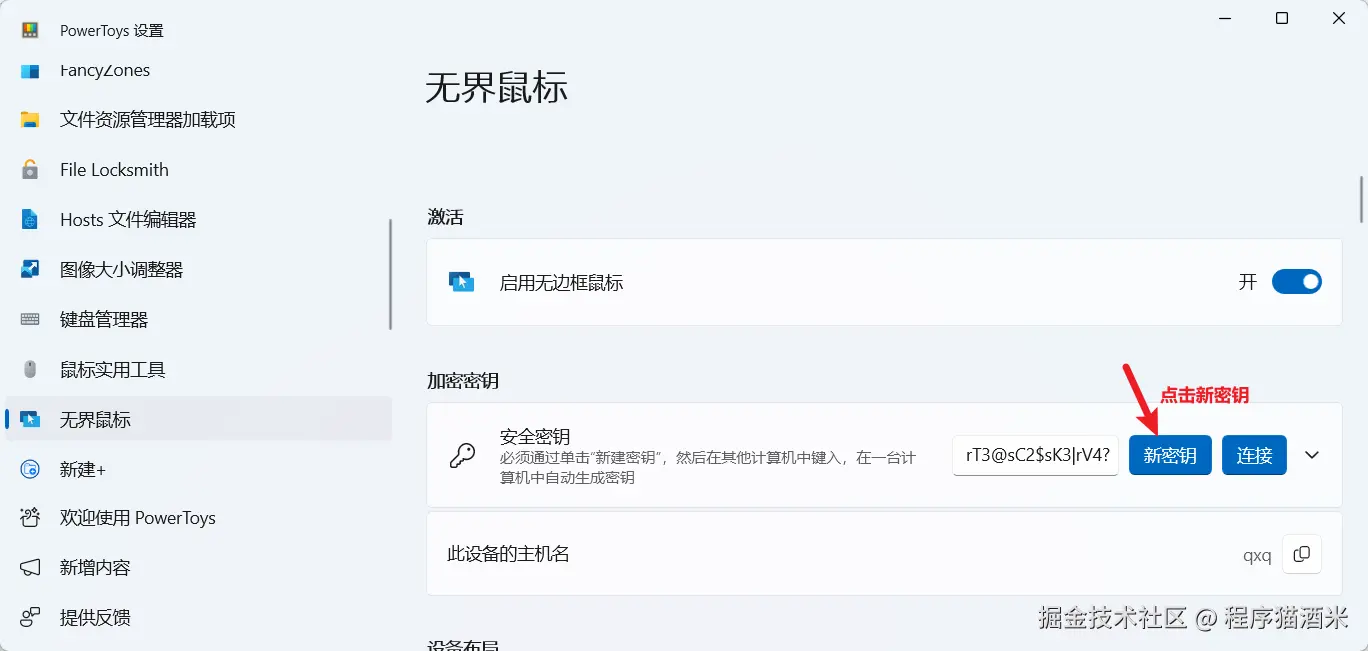Open 文件资源管理器加载项 settings page

[x=198, y=120]
